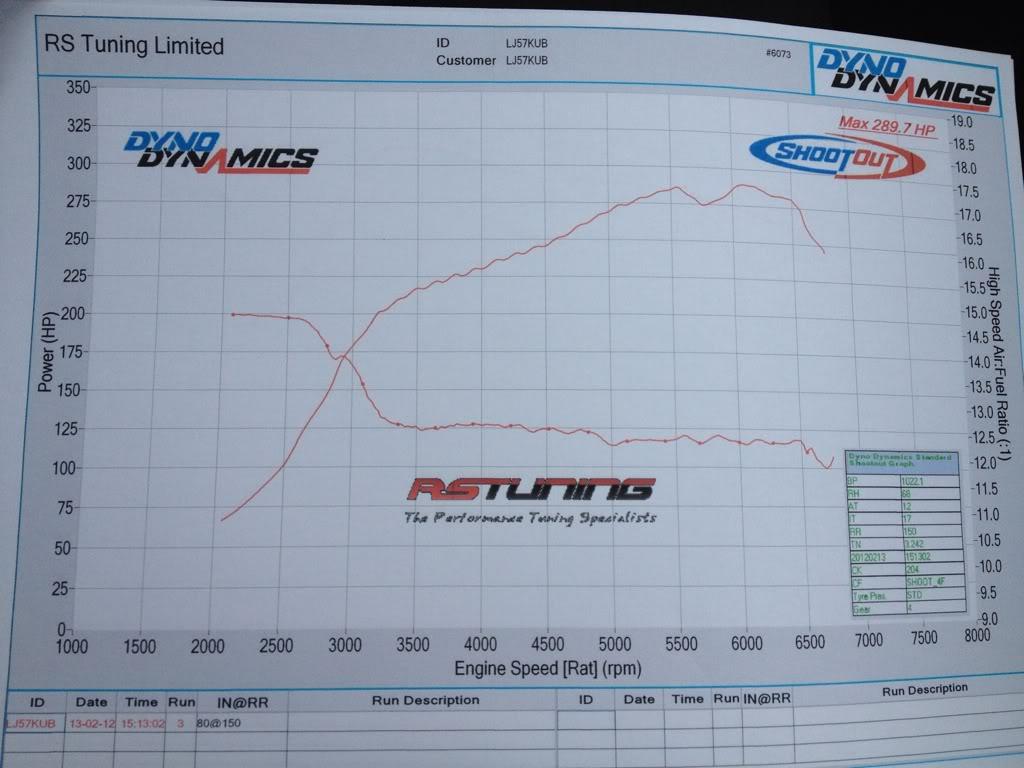Click the LJ57KUB value beside Customer

click(526, 61)
